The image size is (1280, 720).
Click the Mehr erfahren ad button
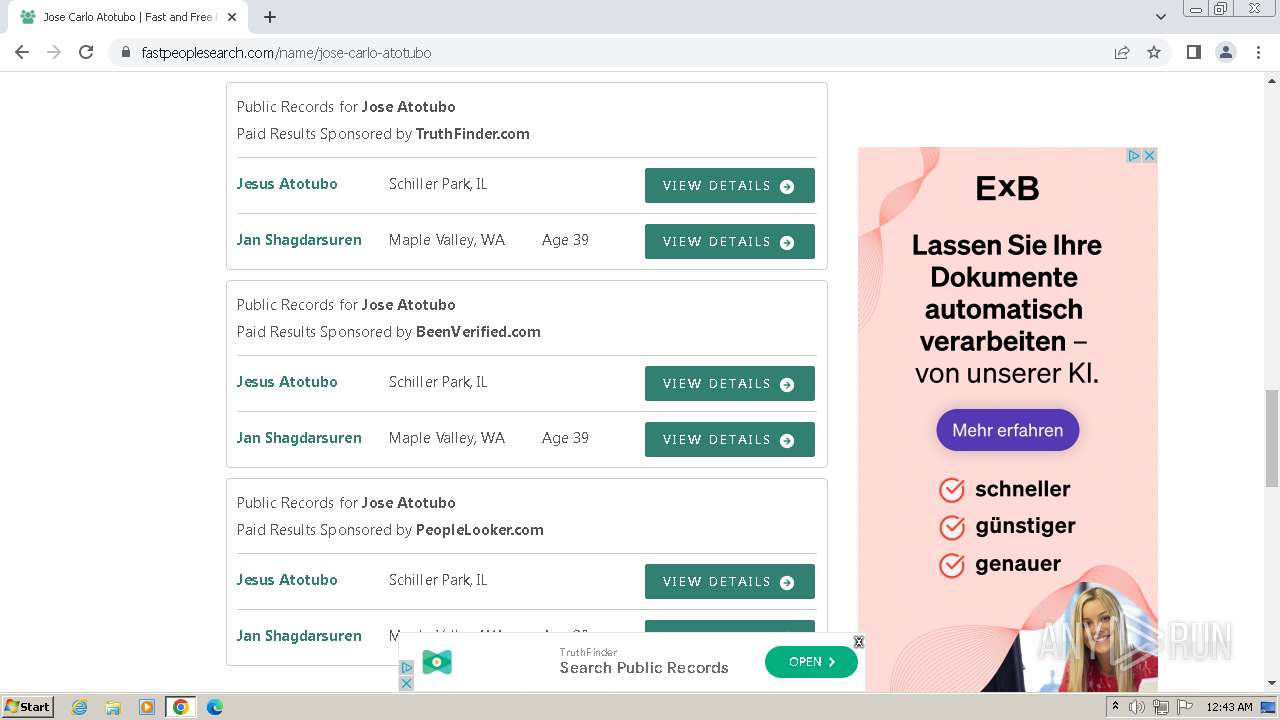(x=1007, y=430)
